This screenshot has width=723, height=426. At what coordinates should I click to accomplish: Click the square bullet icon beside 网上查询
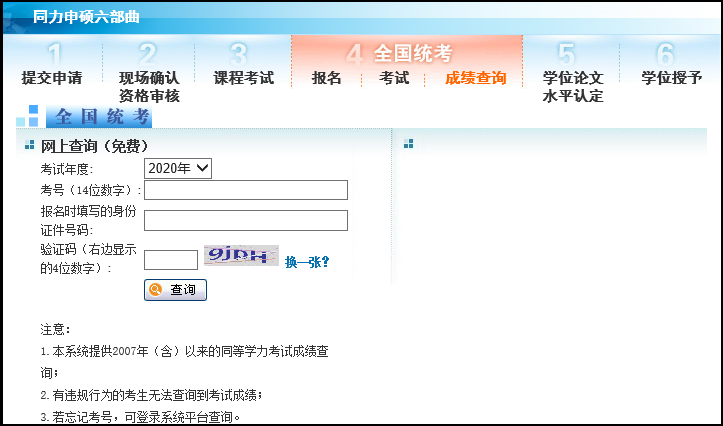click(30, 145)
